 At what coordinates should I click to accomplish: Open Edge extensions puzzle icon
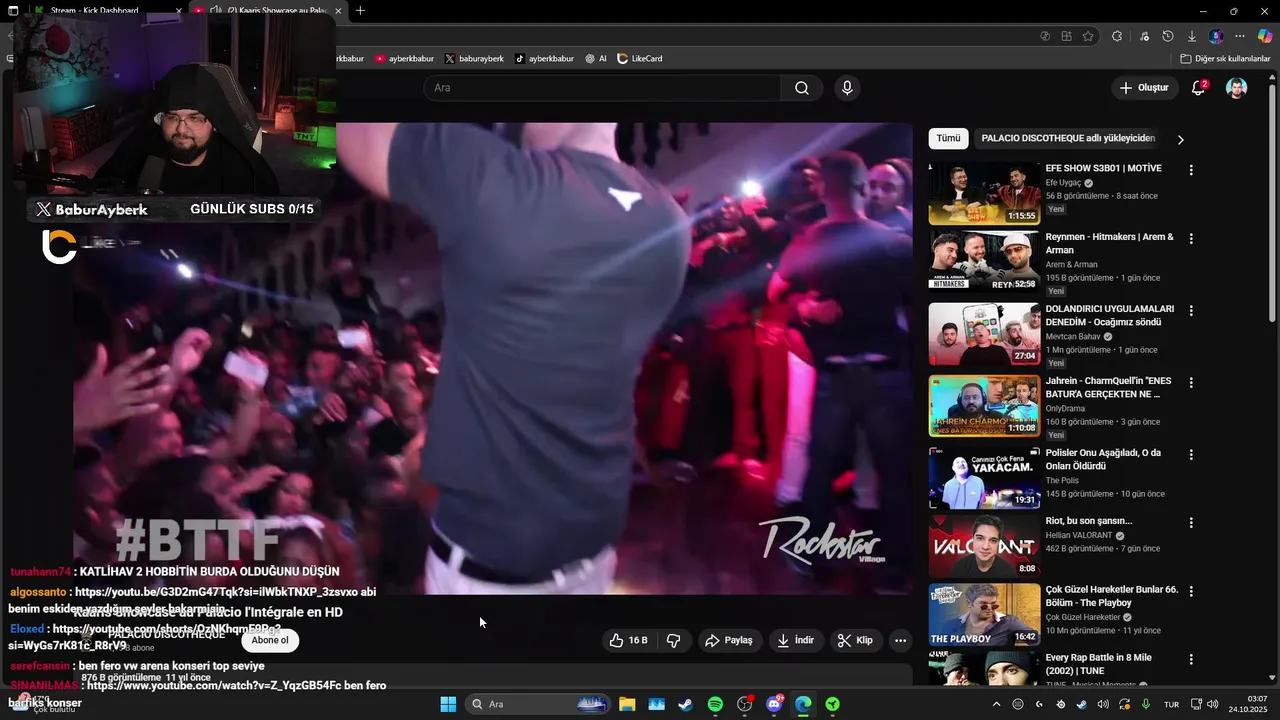[x=1117, y=36]
